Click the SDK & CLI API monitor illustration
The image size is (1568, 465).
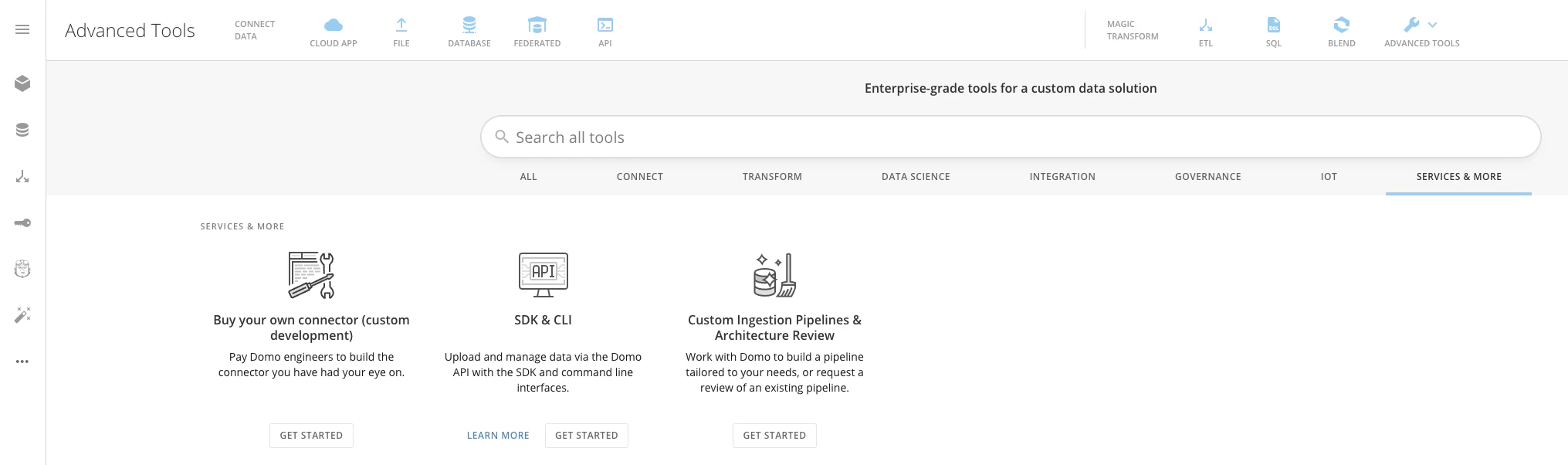point(544,275)
